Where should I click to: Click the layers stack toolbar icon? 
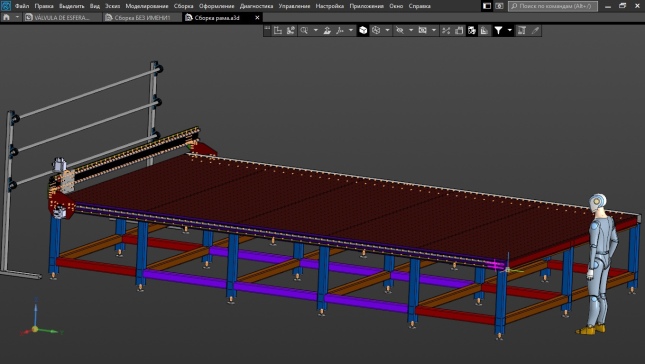pos(485,30)
